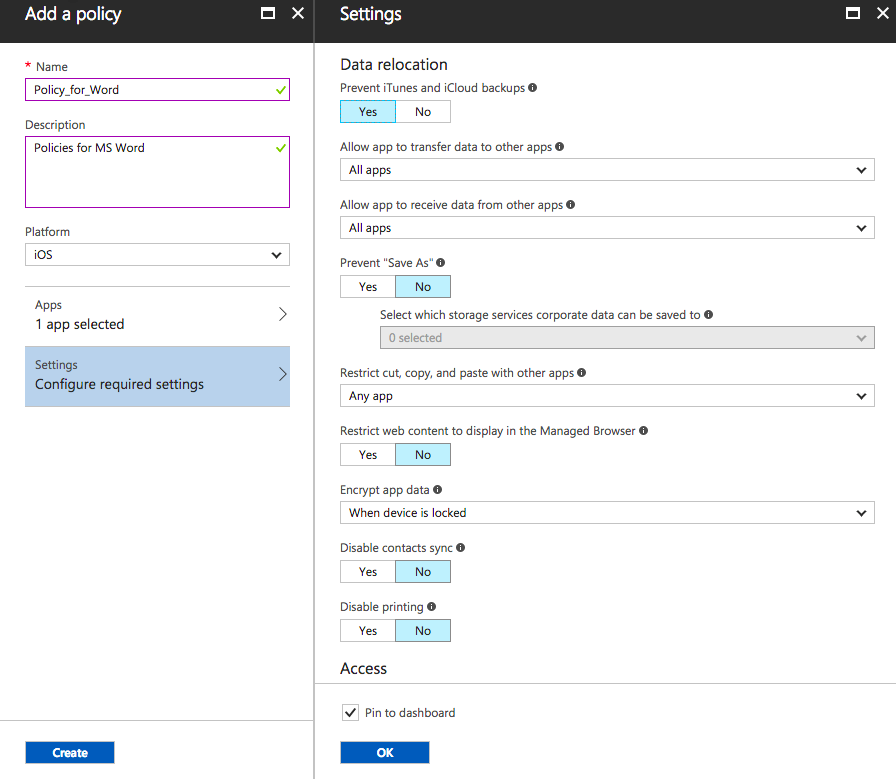Set Prevent "Save As" to Yes
The width and height of the screenshot is (896, 779).
click(368, 287)
